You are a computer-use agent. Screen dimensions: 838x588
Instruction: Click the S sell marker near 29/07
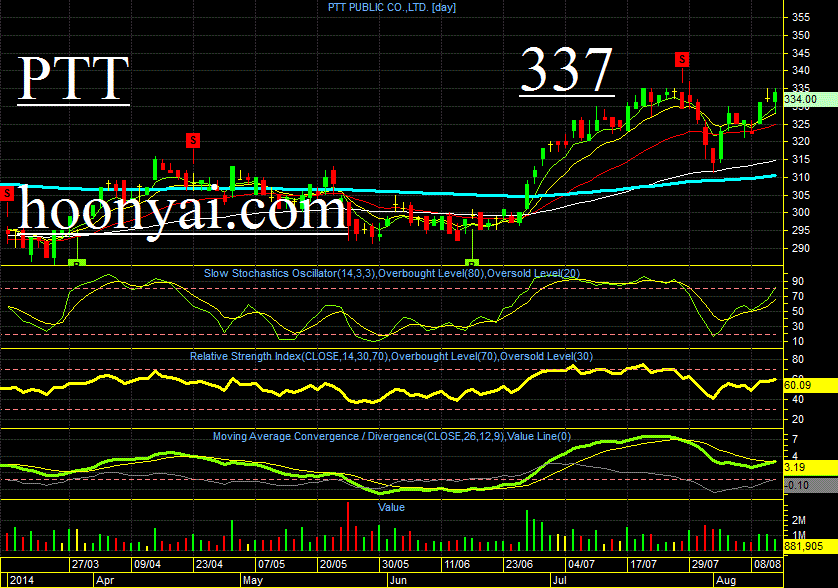pyautogui.click(x=682, y=59)
